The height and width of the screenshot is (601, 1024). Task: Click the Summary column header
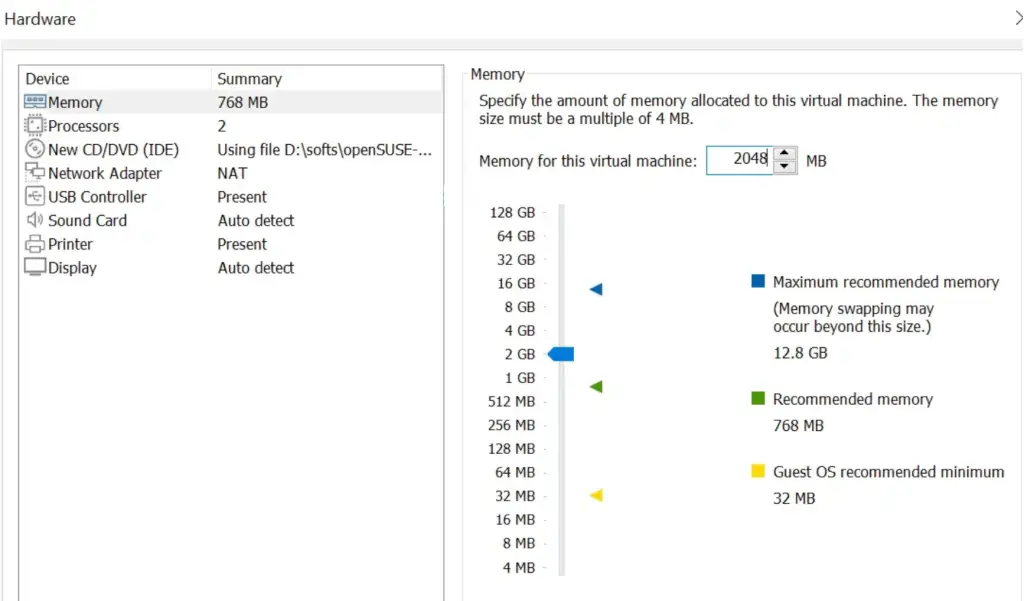[250, 79]
